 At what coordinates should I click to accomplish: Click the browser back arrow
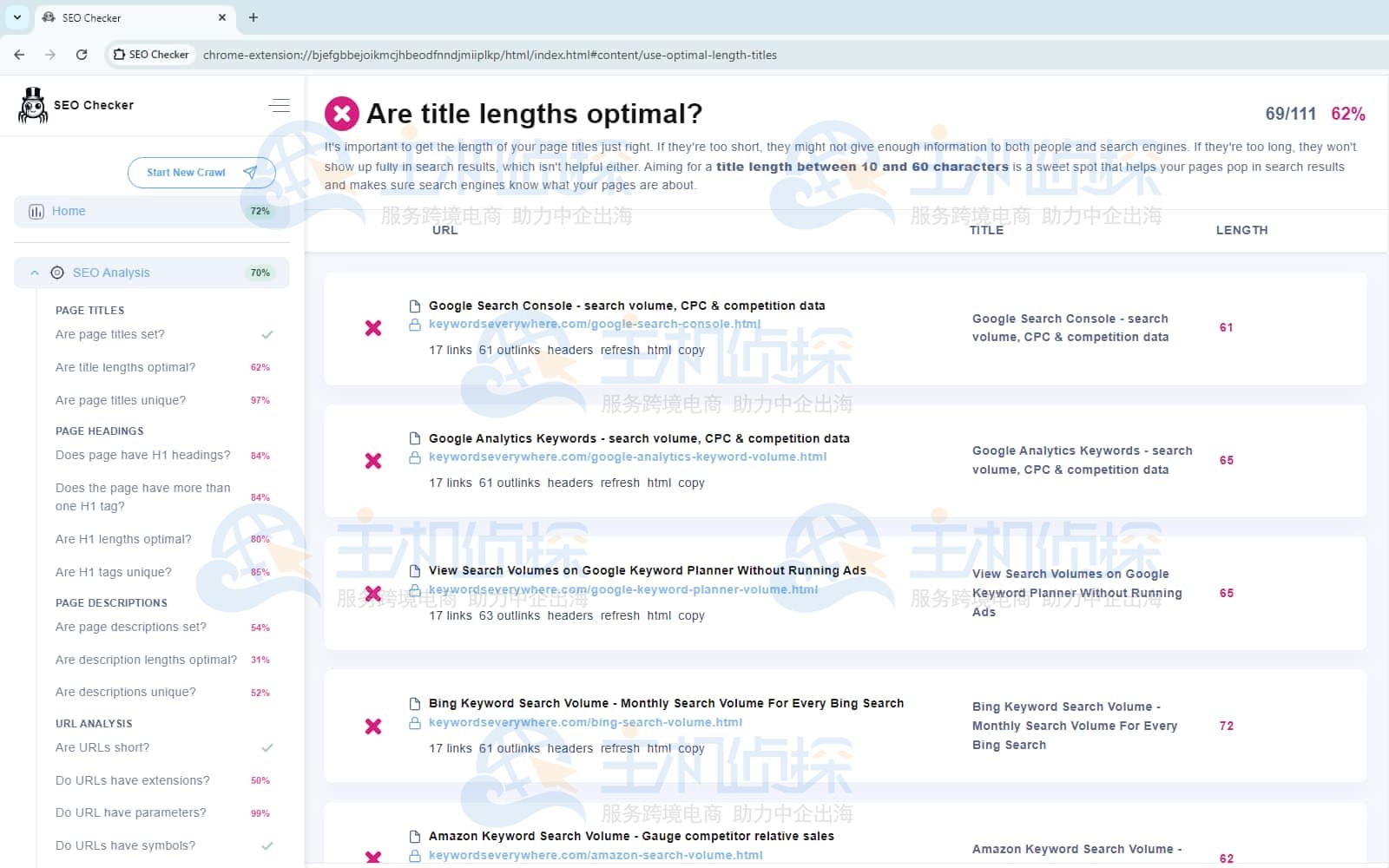click(19, 55)
